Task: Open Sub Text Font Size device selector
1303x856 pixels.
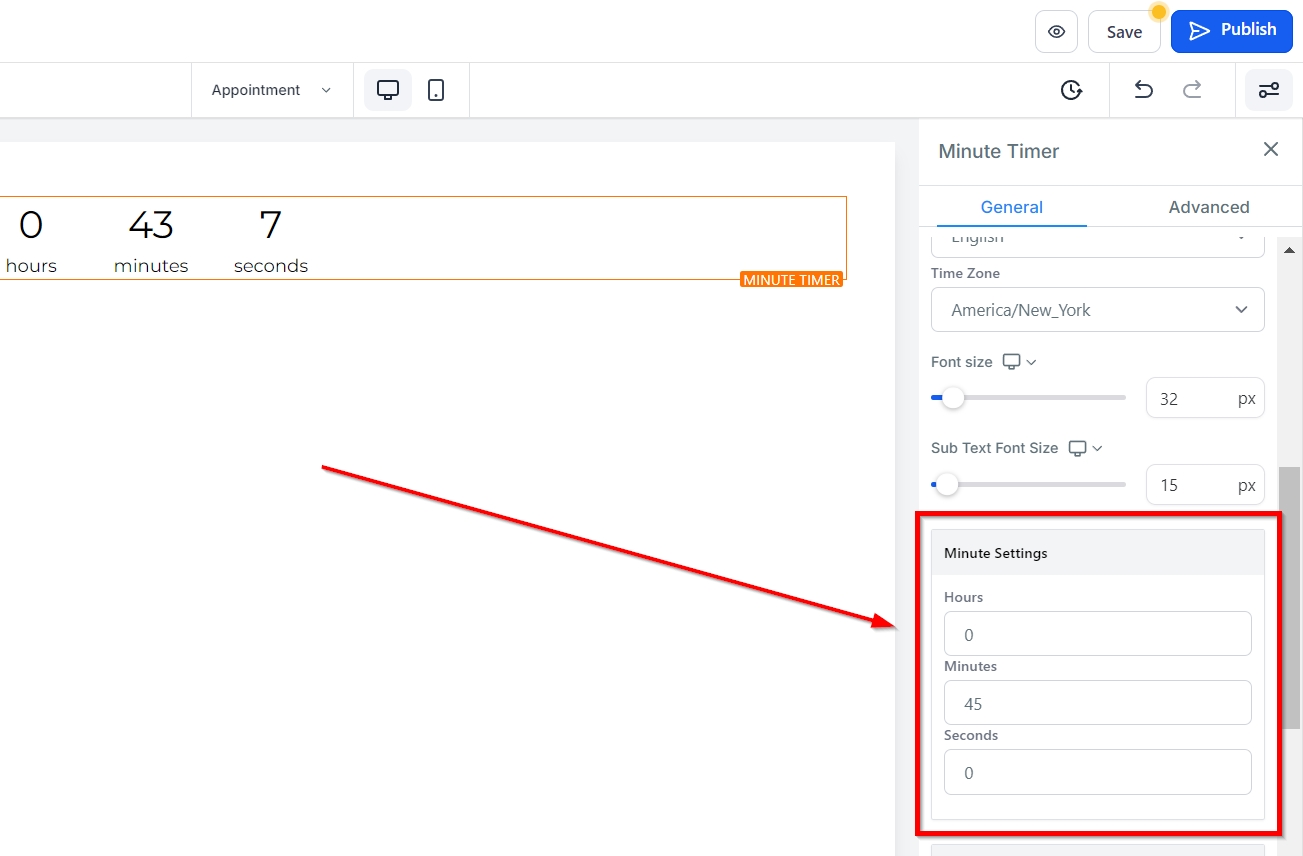Action: pos(1085,448)
